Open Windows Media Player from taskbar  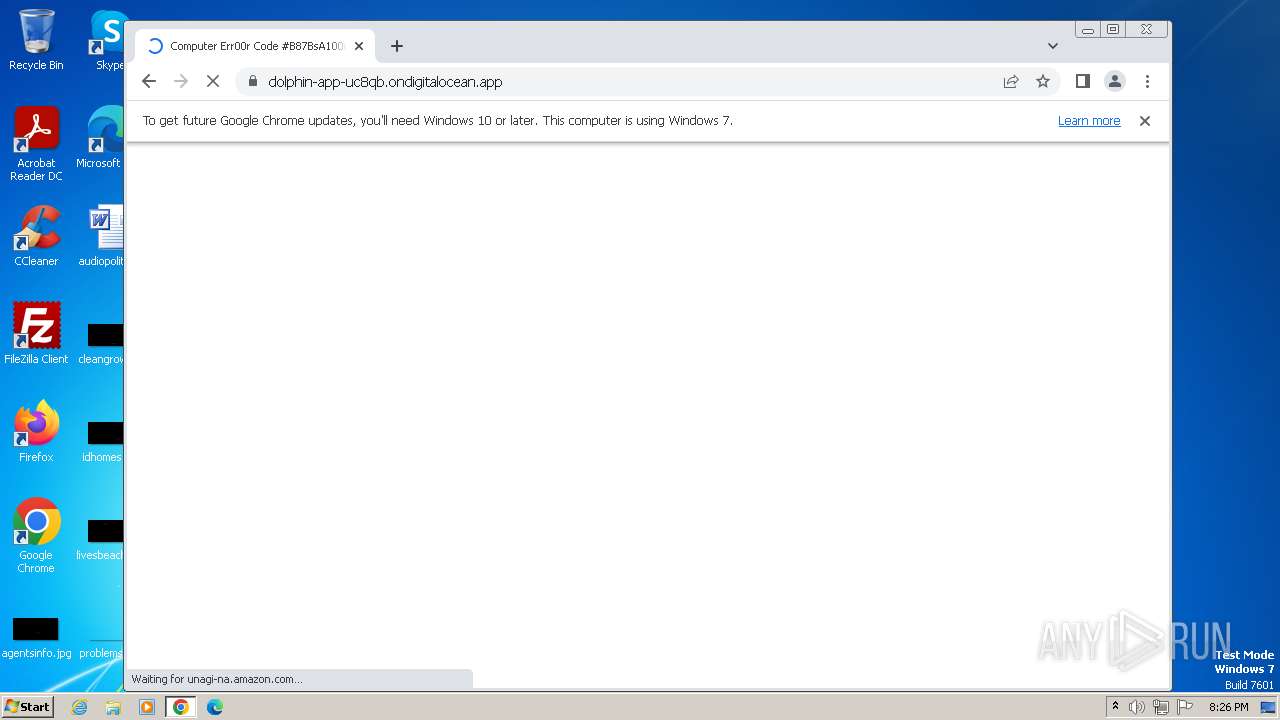[x=147, y=707]
